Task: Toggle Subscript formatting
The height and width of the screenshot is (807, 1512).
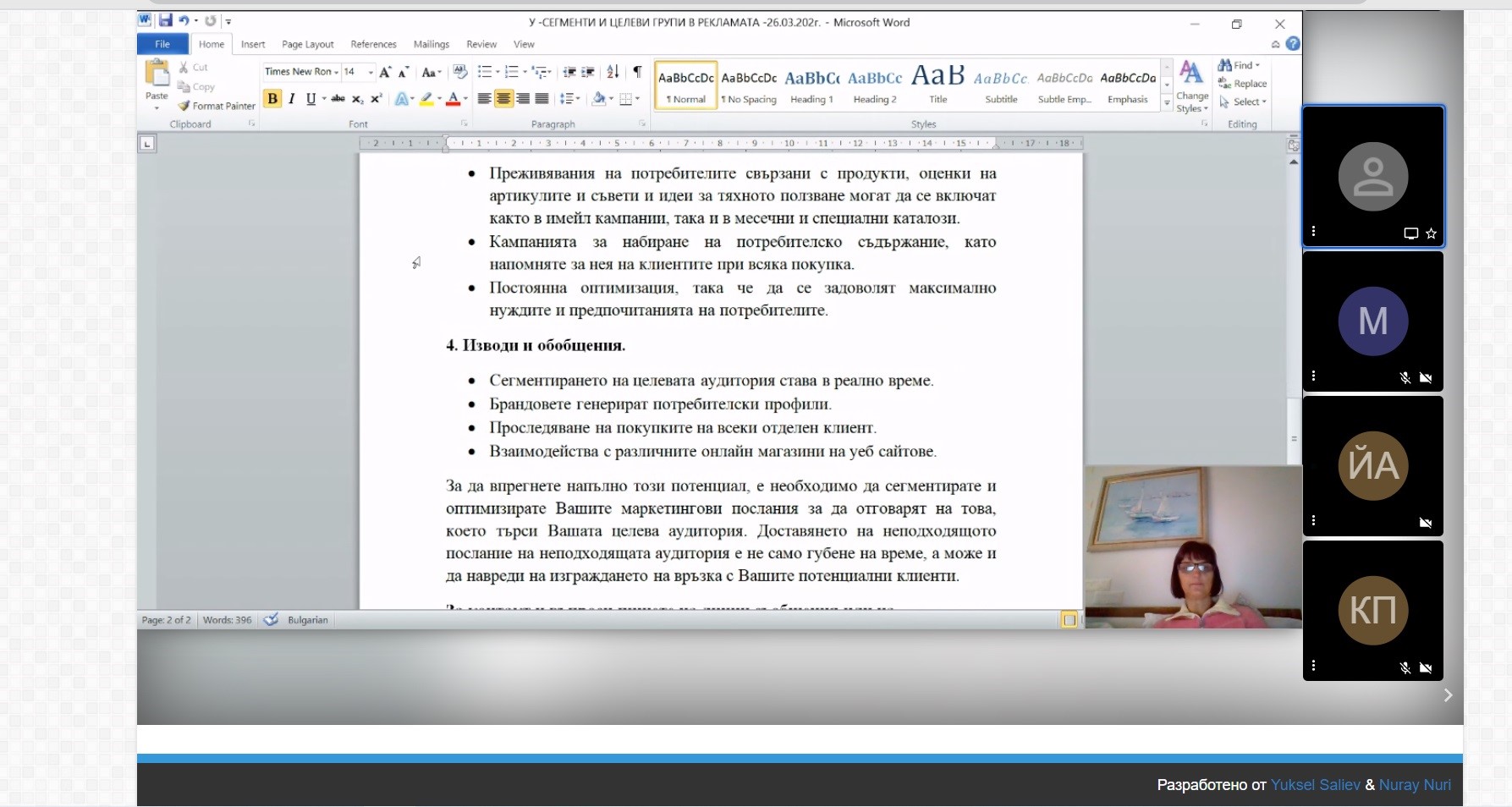Action: click(x=357, y=99)
